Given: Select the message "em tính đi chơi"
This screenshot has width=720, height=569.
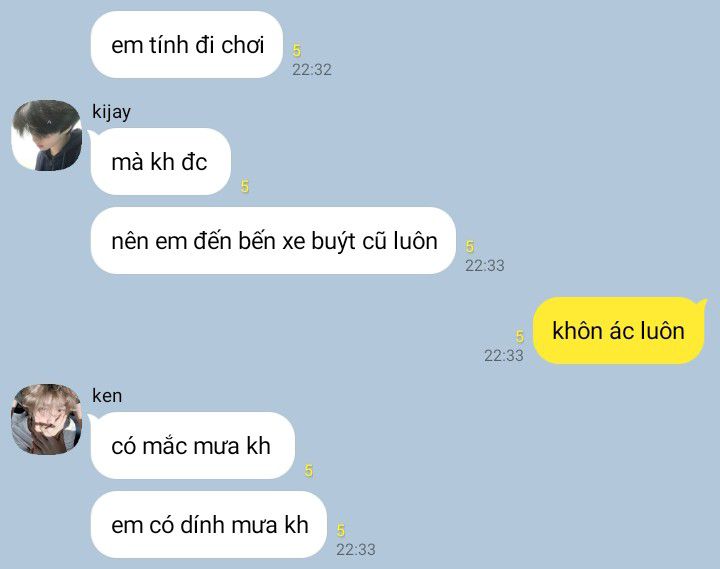Looking at the screenshot, I should (x=187, y=45).
